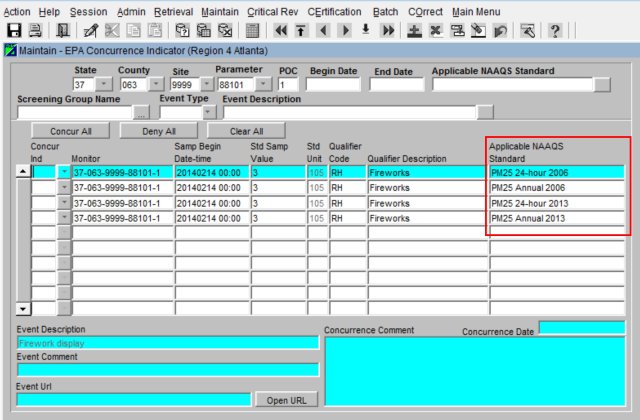Open Concur Ind dropdown for PM25 24-hour 2013 row
640x420 pixels.
[x=64, y=203]
